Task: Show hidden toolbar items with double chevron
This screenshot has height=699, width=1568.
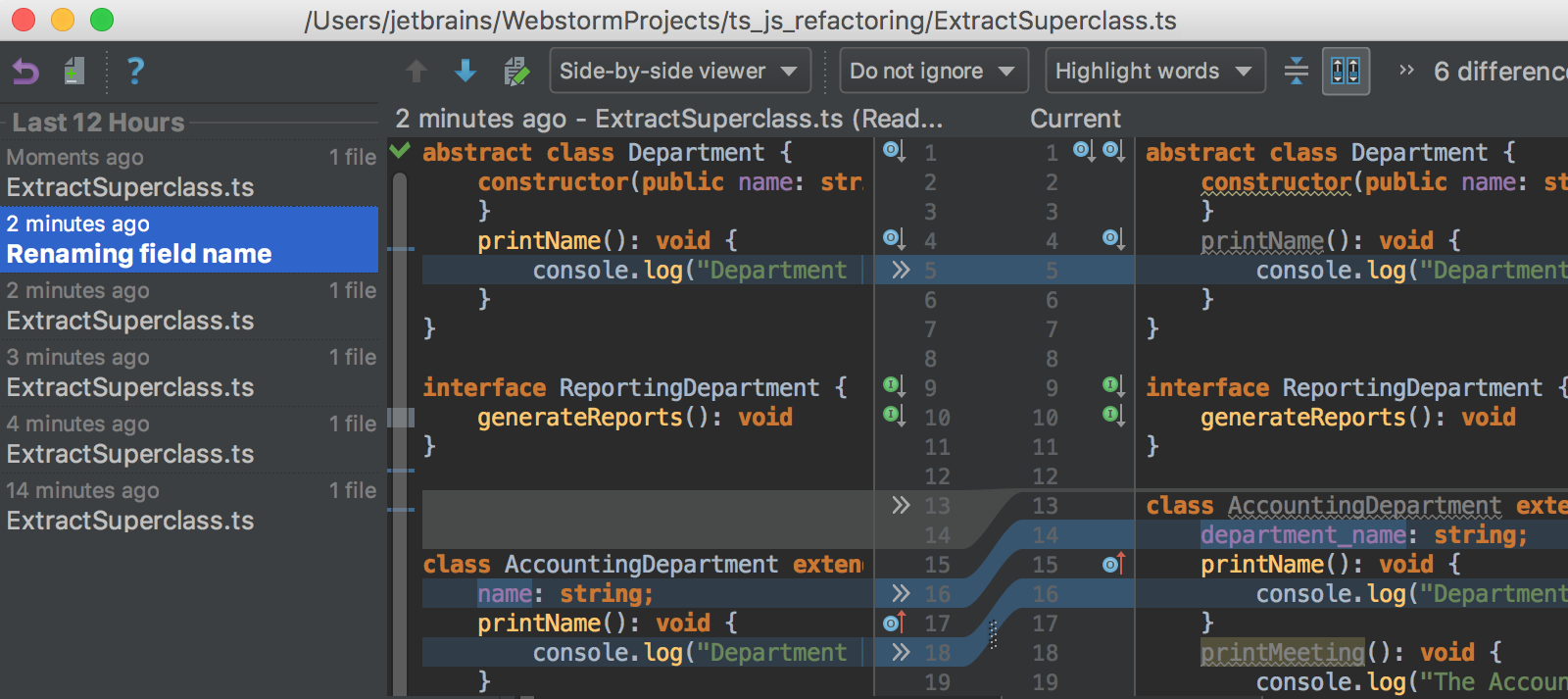Action: pos(1406,71)
